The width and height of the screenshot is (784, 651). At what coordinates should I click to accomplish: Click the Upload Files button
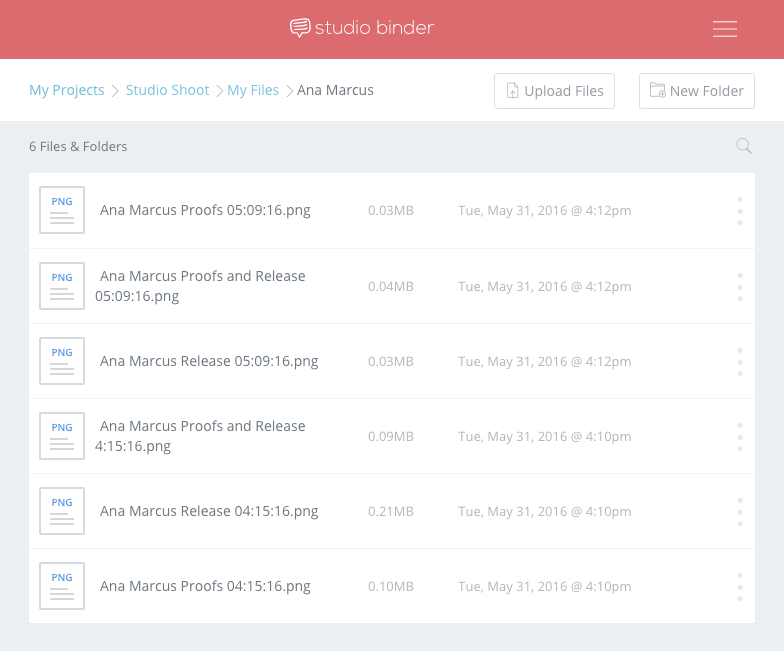click(554, 91)
